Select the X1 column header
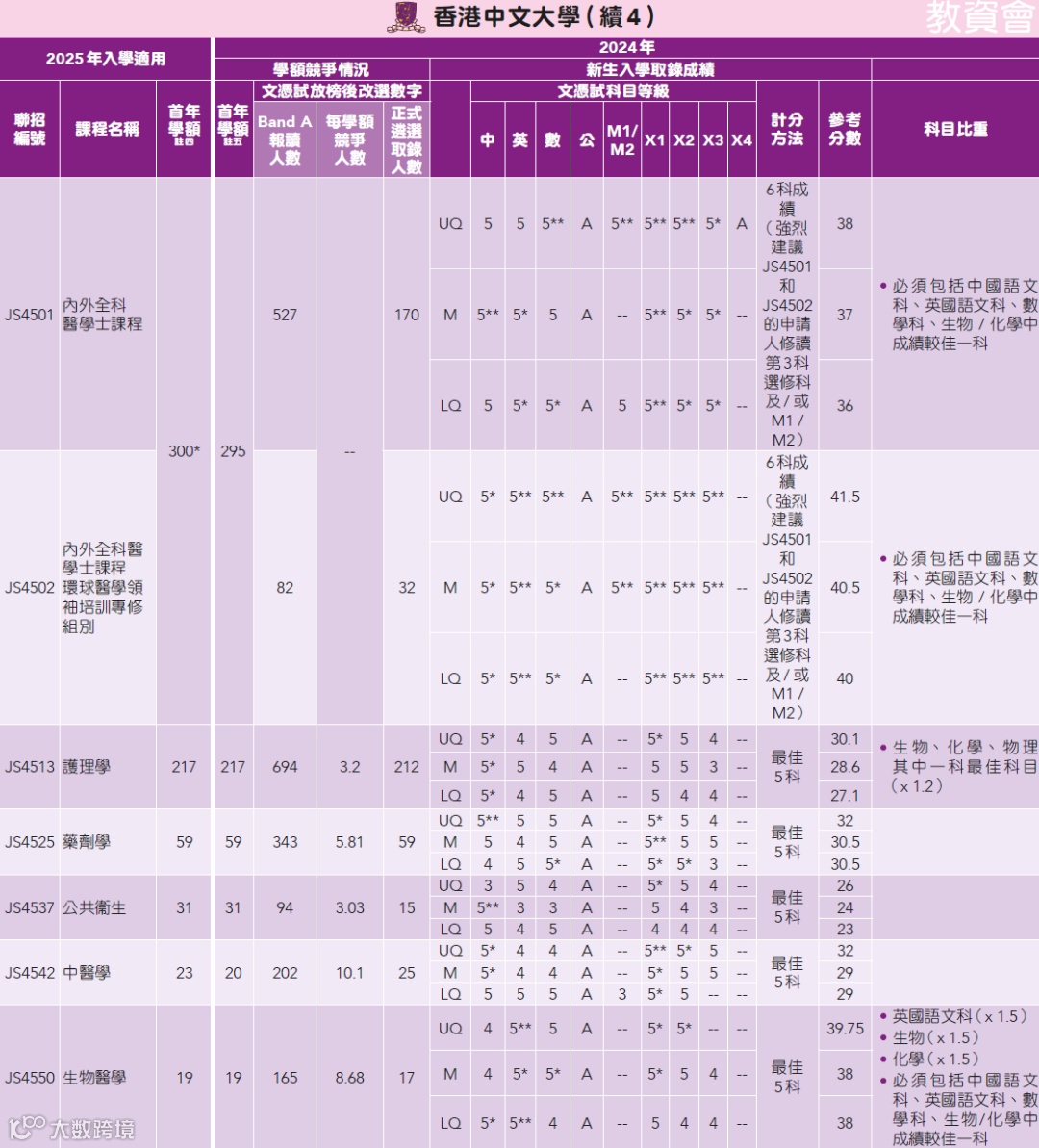Screen dimensions: 1039x1148 point(654,140)
